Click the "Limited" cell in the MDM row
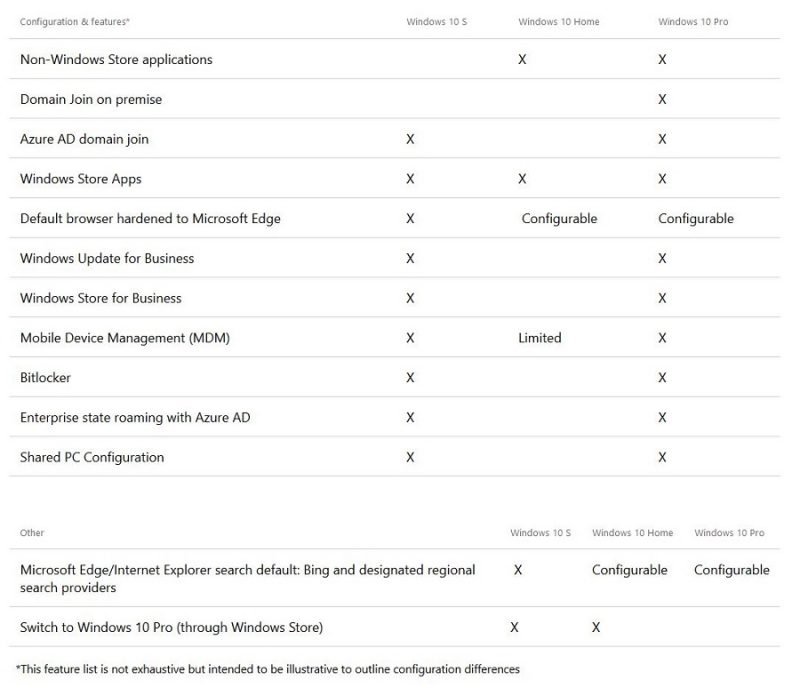The height and width of the screenshot is (696, 800). [540, 338]
